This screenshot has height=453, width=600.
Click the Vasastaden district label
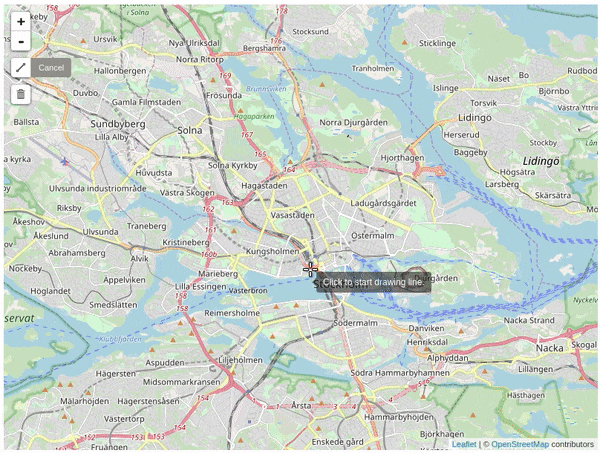(x=293, y=215)
